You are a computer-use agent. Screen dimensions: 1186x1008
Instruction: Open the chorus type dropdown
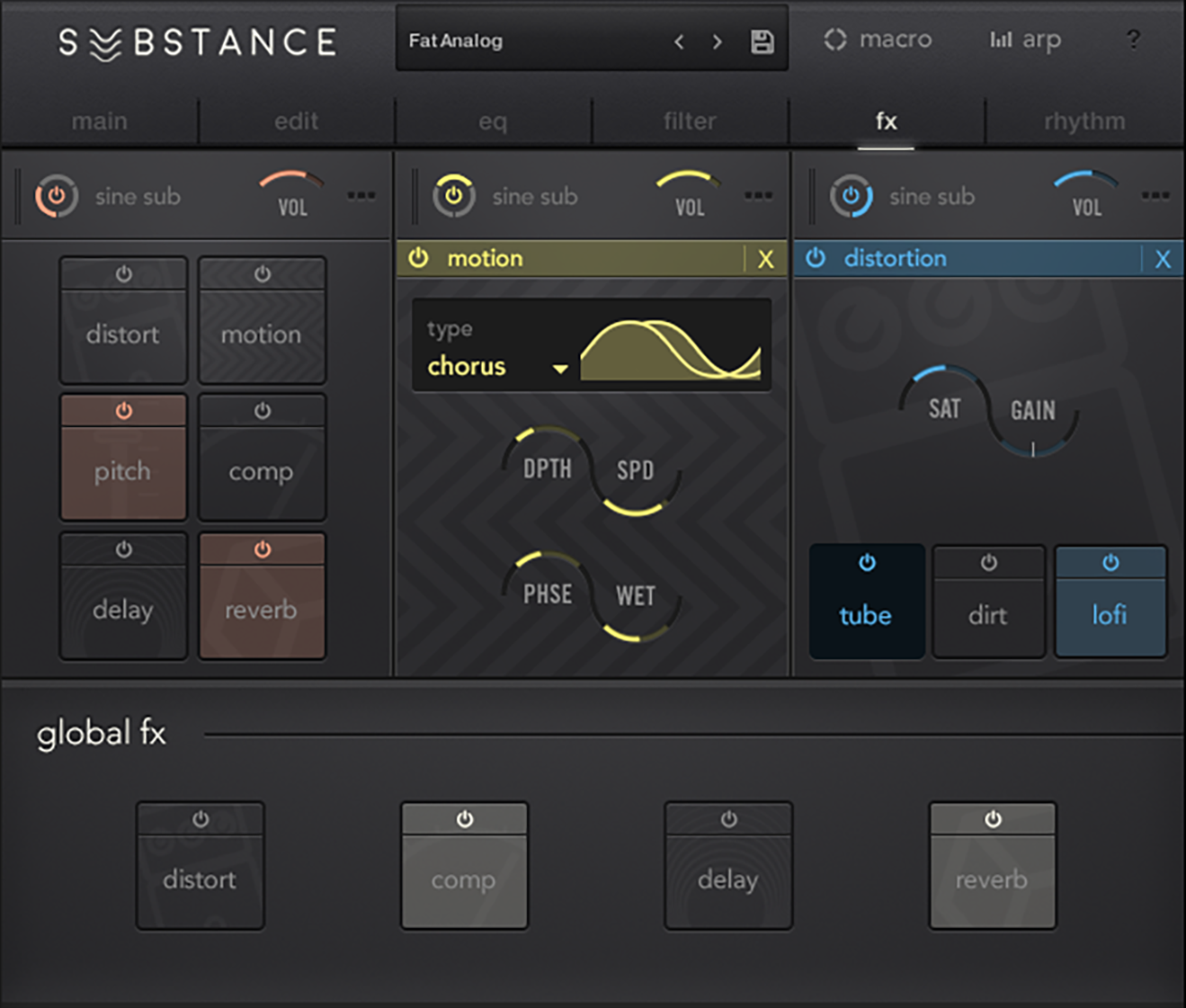(x=495, y=366)
